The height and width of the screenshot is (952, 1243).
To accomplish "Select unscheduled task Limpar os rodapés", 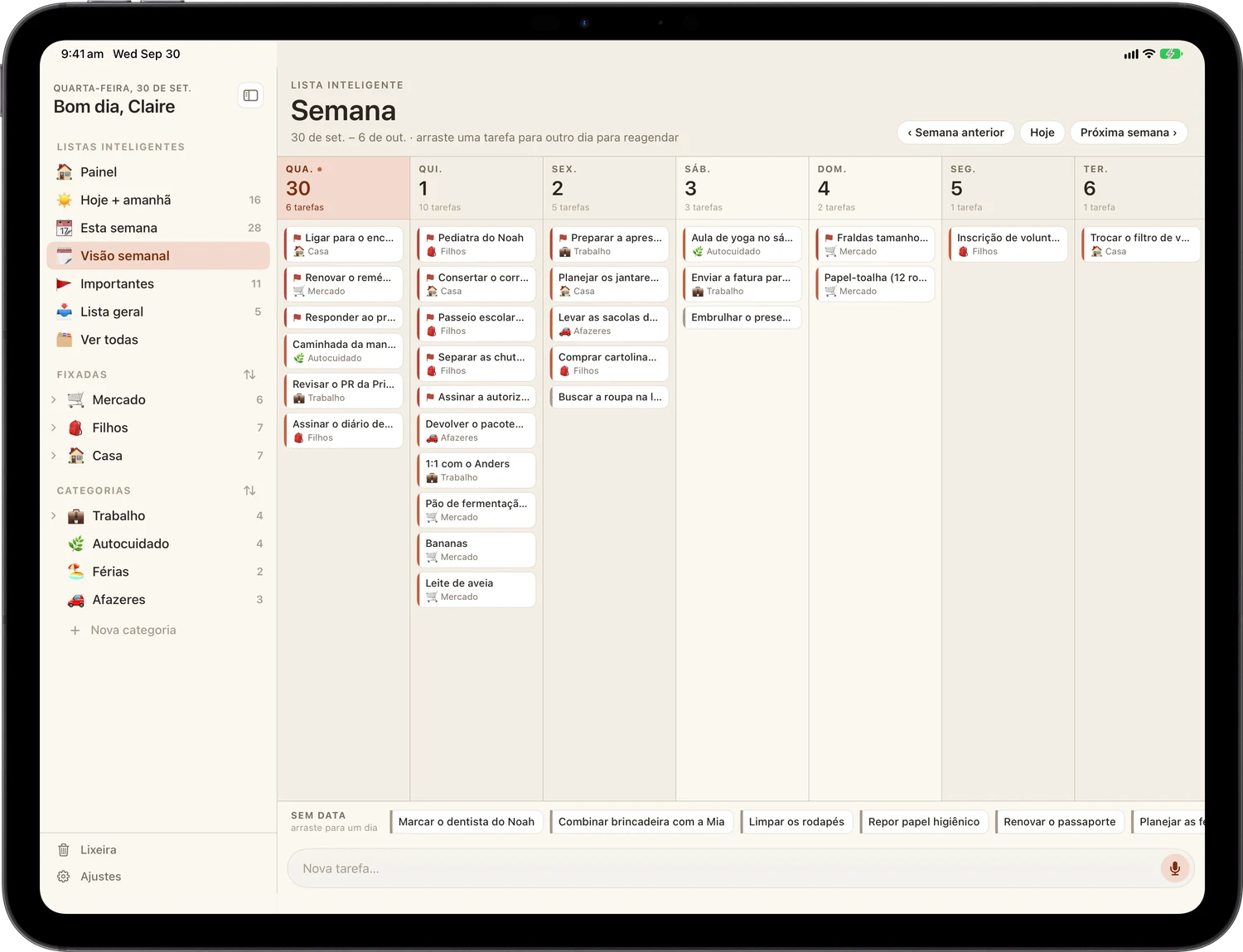I will pyautogui.click(x=796, y=822).
